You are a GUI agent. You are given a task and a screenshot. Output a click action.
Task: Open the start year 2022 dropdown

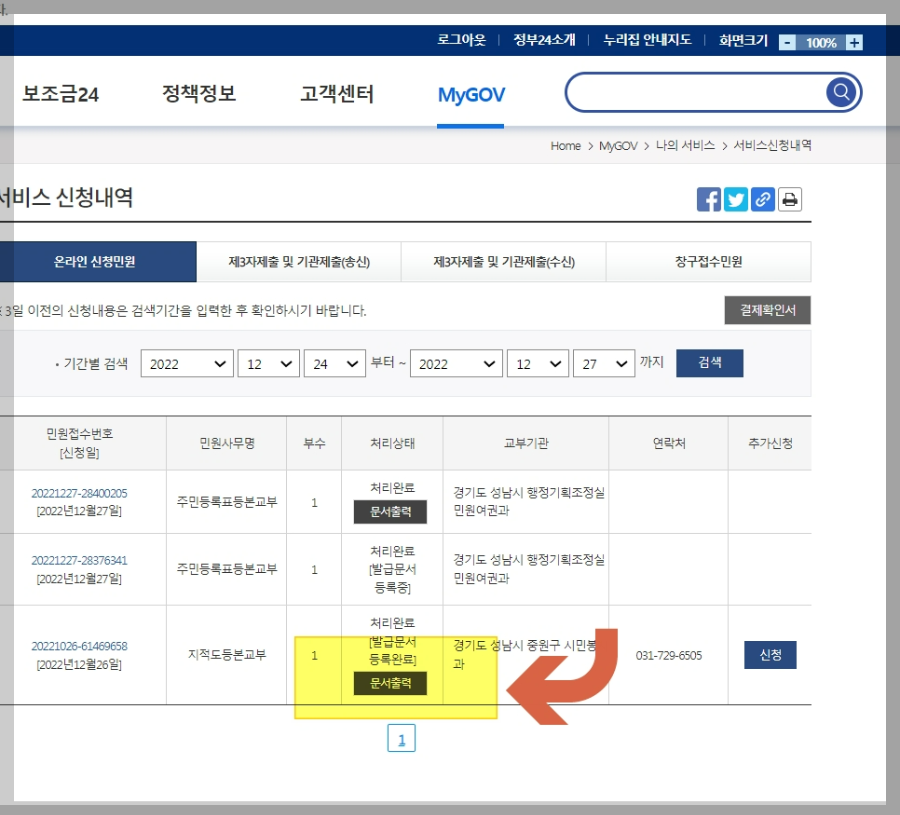[x=186, y=363]
